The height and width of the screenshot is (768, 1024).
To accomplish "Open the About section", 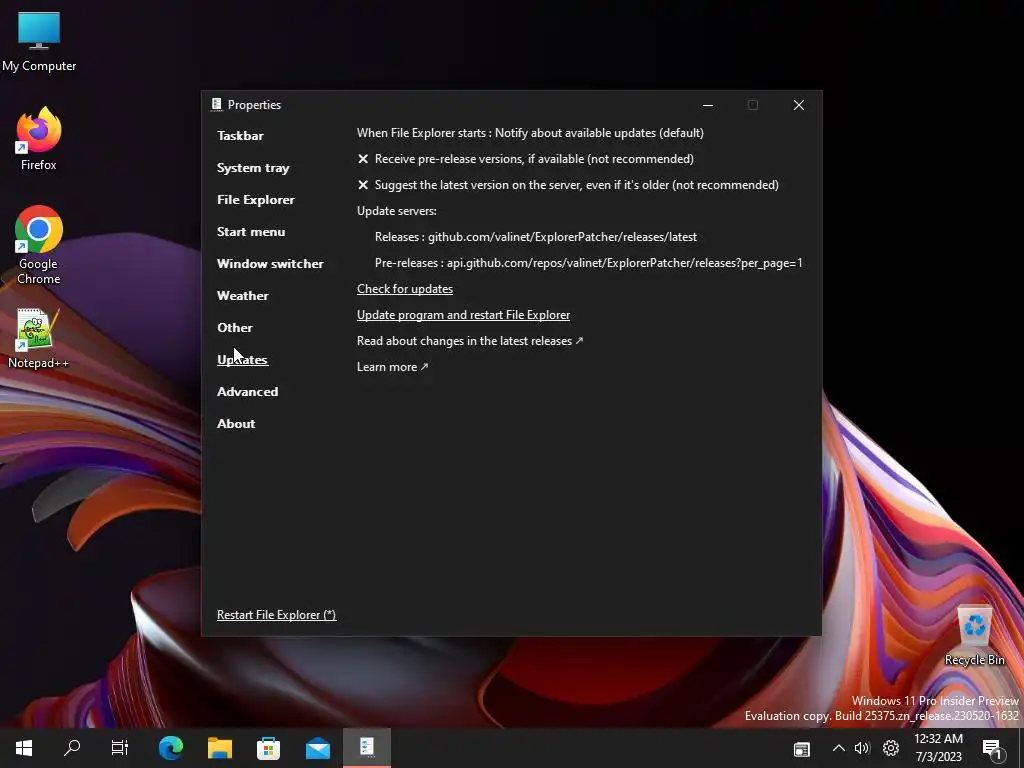I will [236, 424].
